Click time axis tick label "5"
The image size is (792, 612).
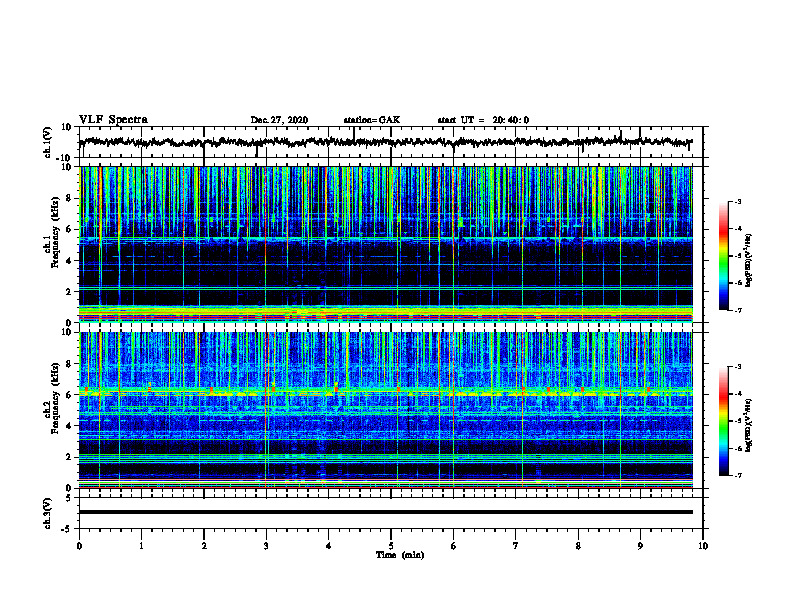pyautogui.click(x=391, y=546)
